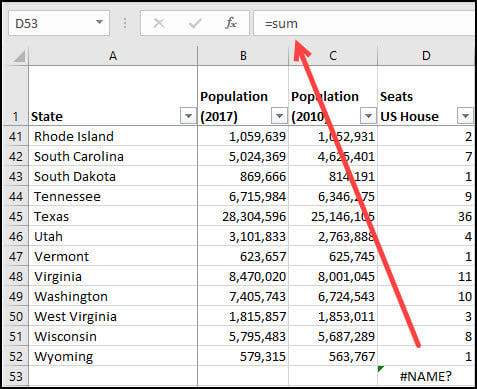
Task: Click cell with value 579,315
Action: [x=243, y=356]
